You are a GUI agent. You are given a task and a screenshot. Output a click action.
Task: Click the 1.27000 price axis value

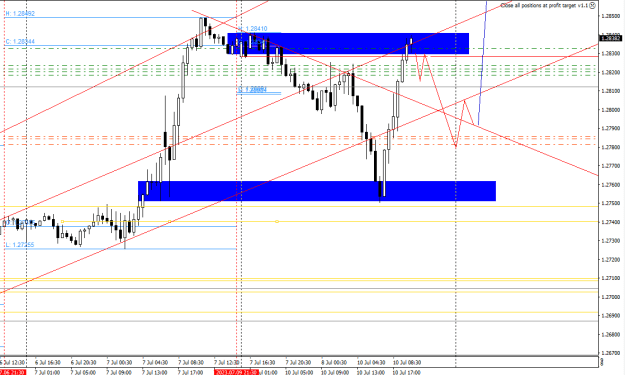click(611, 297)
